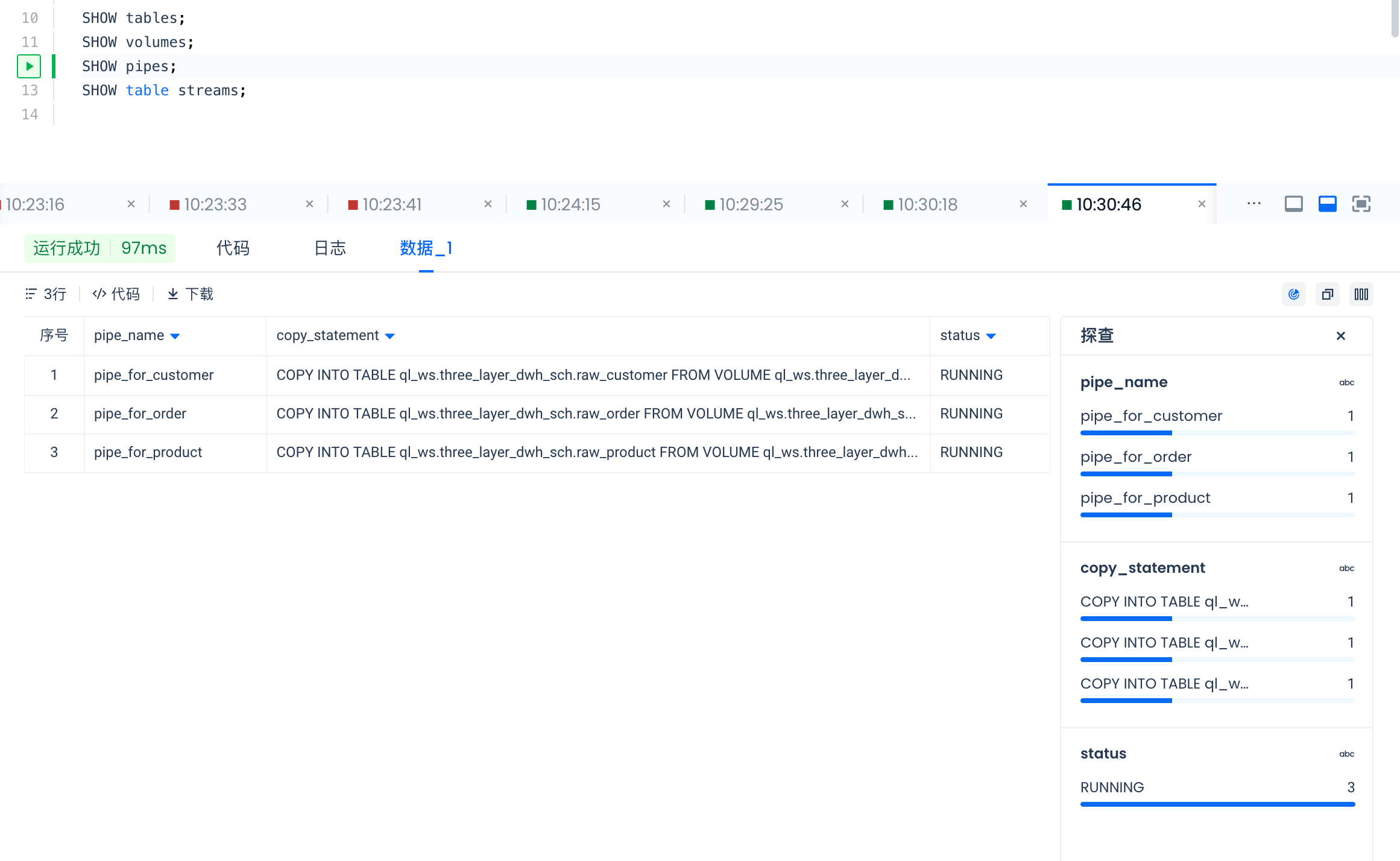This screenshot has width=1400, height=861.
Task: Select the half-height panel layout icon
Action: pos(1327,204)
